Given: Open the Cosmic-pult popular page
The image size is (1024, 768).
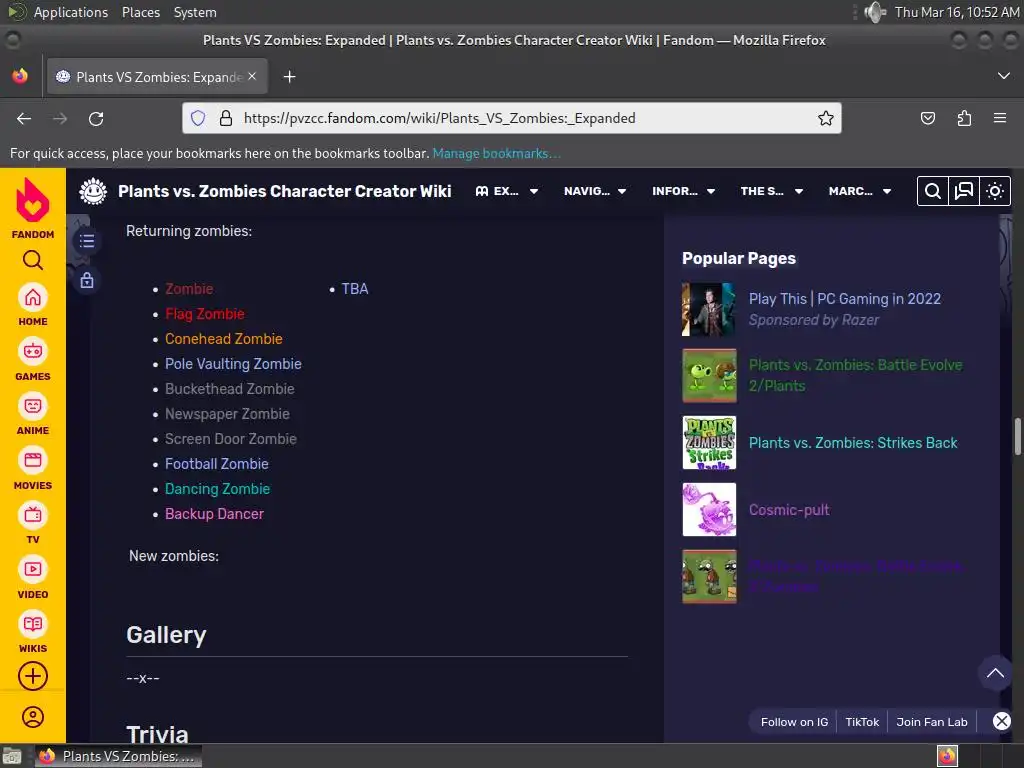Looking at the screenshot, I should pyautogui.click(x=789, y=509).
